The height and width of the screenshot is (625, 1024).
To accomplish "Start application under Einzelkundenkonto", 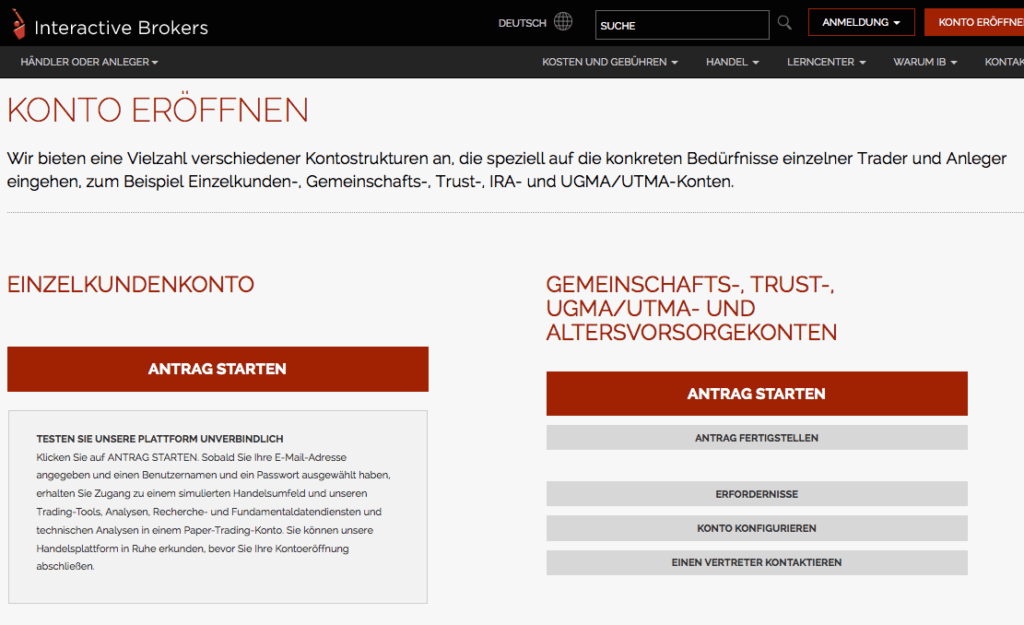I will coord(217,369).
